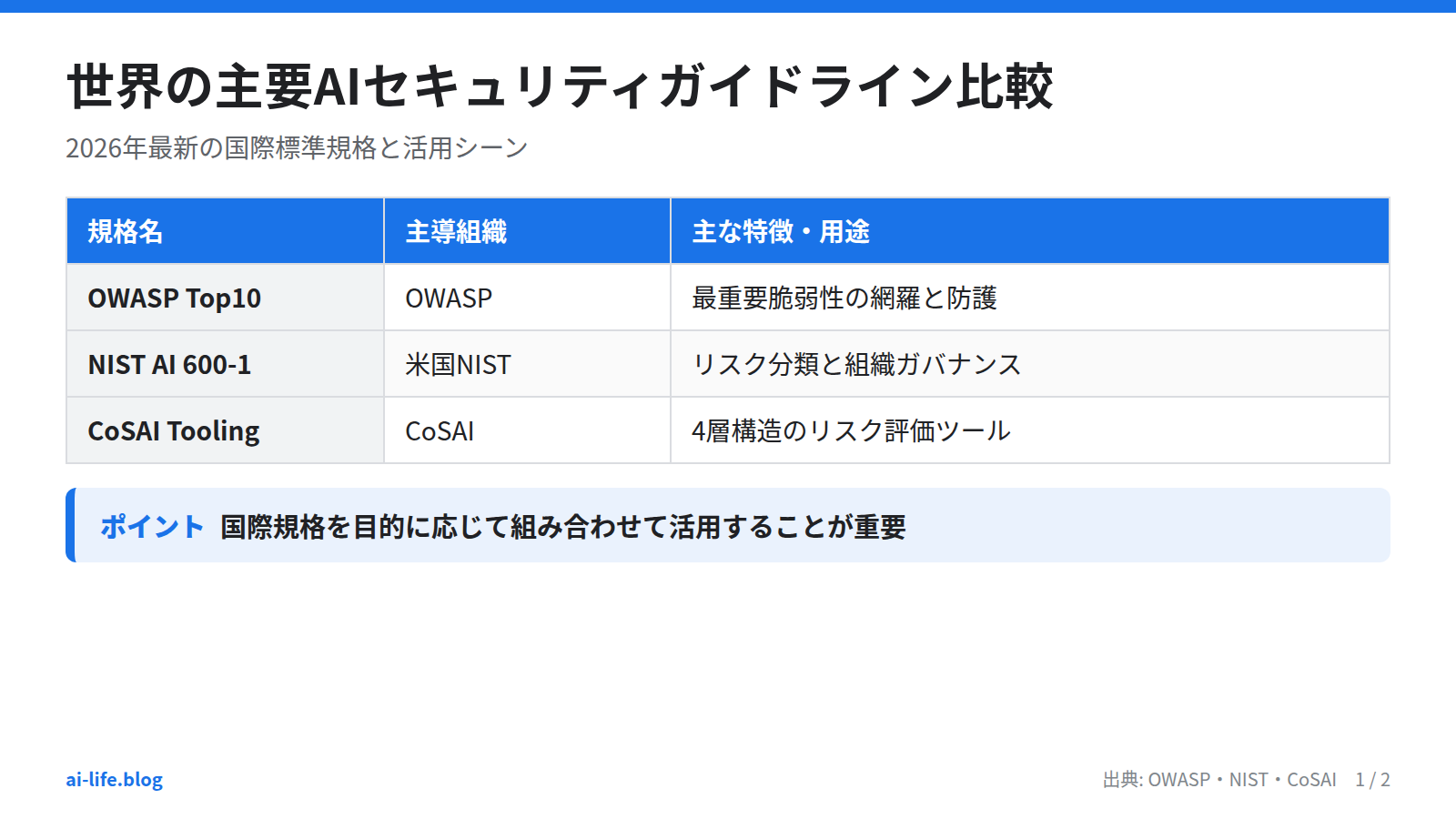Click the 主な特徴・用途 column header

click(x=1029, y=231)
